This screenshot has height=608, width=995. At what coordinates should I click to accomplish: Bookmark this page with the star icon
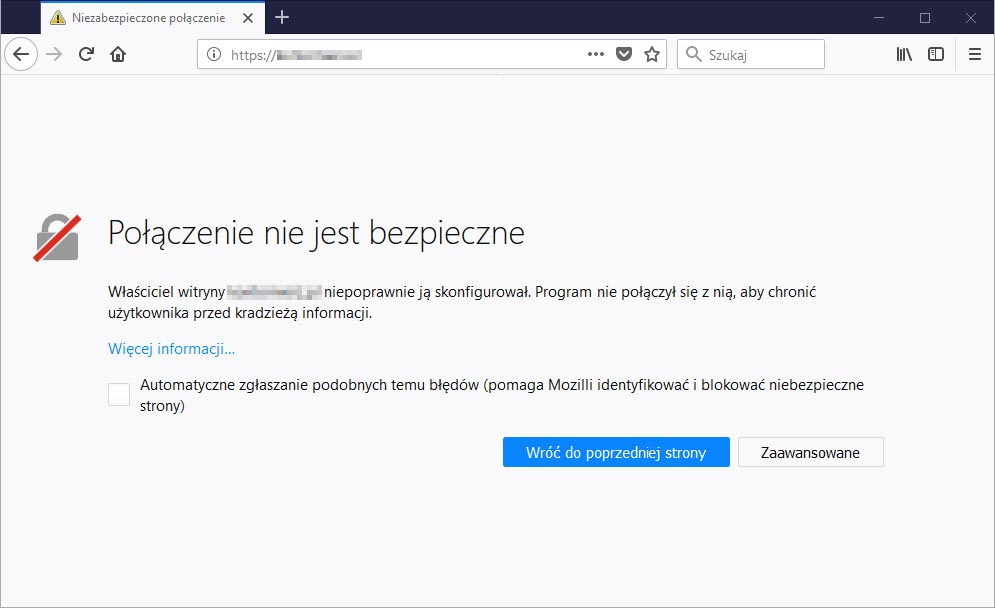tap(652, 54)
